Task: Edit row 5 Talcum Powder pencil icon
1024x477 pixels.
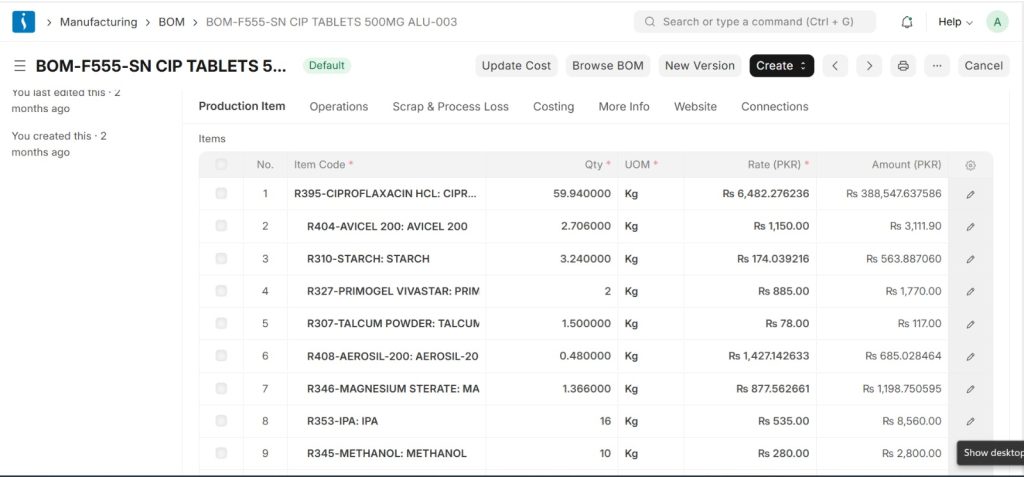Action: 970,324
